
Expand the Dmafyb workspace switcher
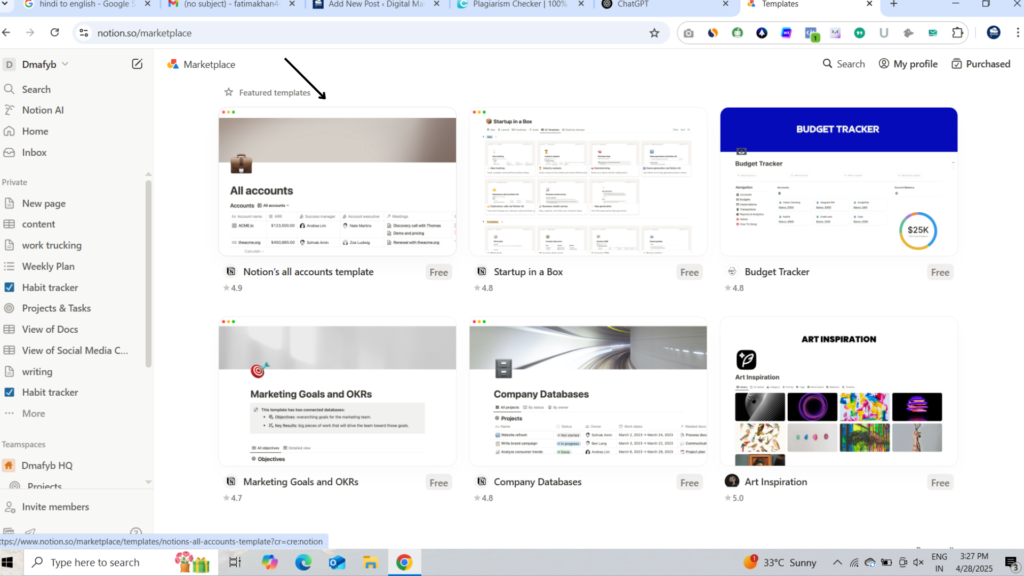44,64
